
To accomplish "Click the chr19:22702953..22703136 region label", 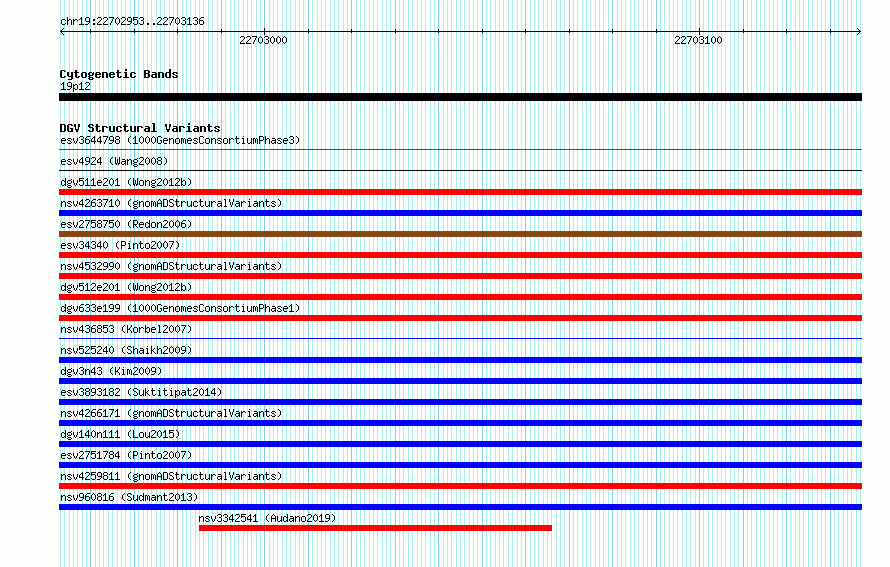I will point(132,21).
